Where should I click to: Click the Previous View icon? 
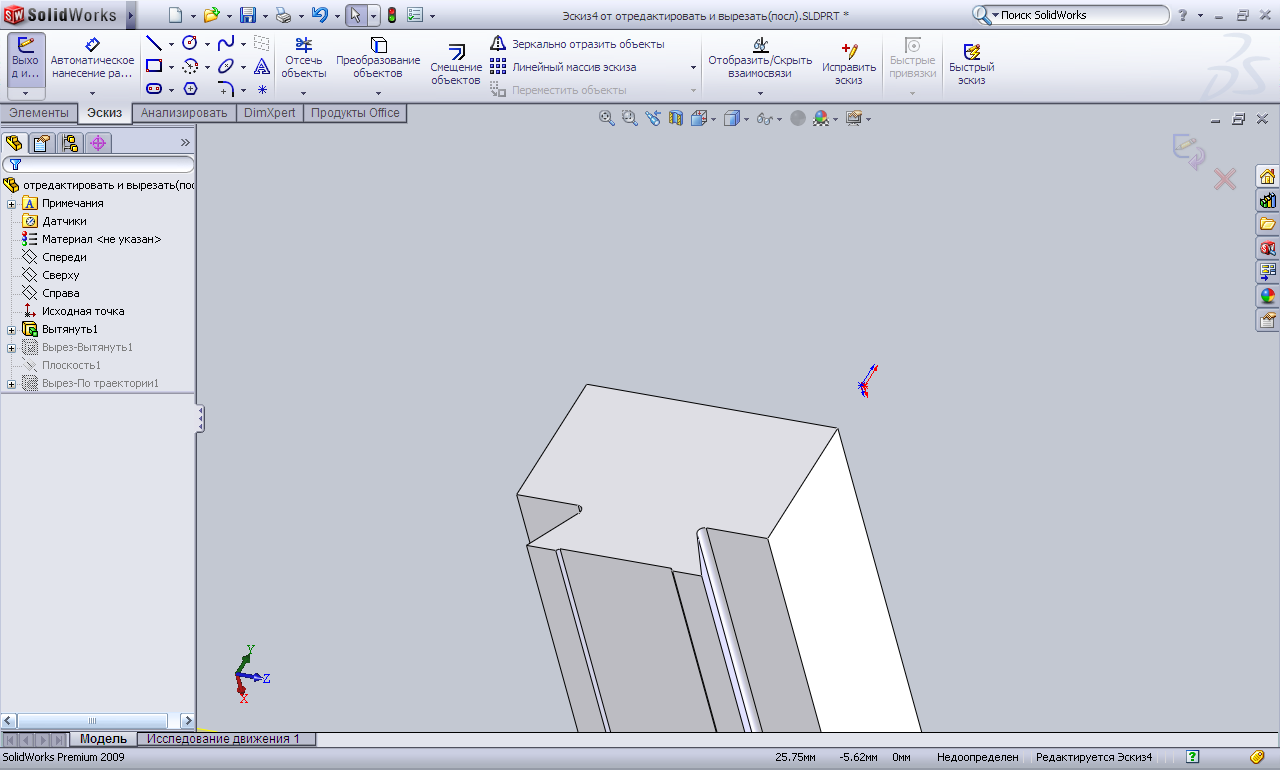point(653,118)
